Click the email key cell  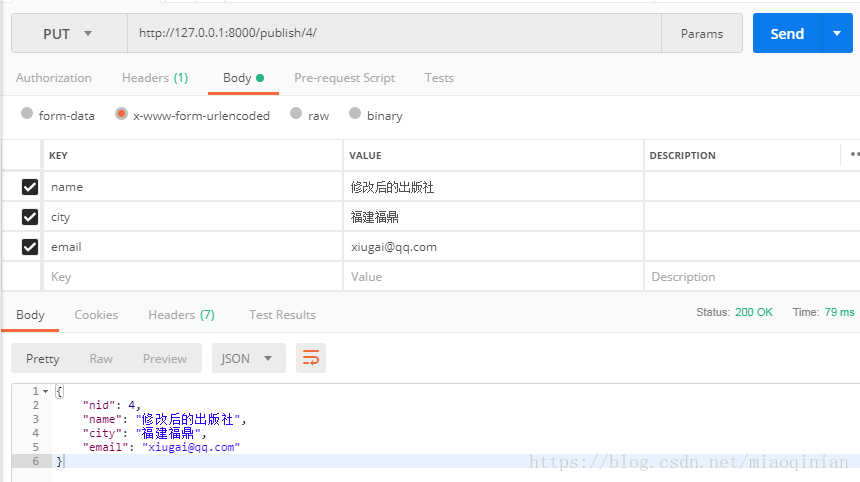(x=193, y=247)
